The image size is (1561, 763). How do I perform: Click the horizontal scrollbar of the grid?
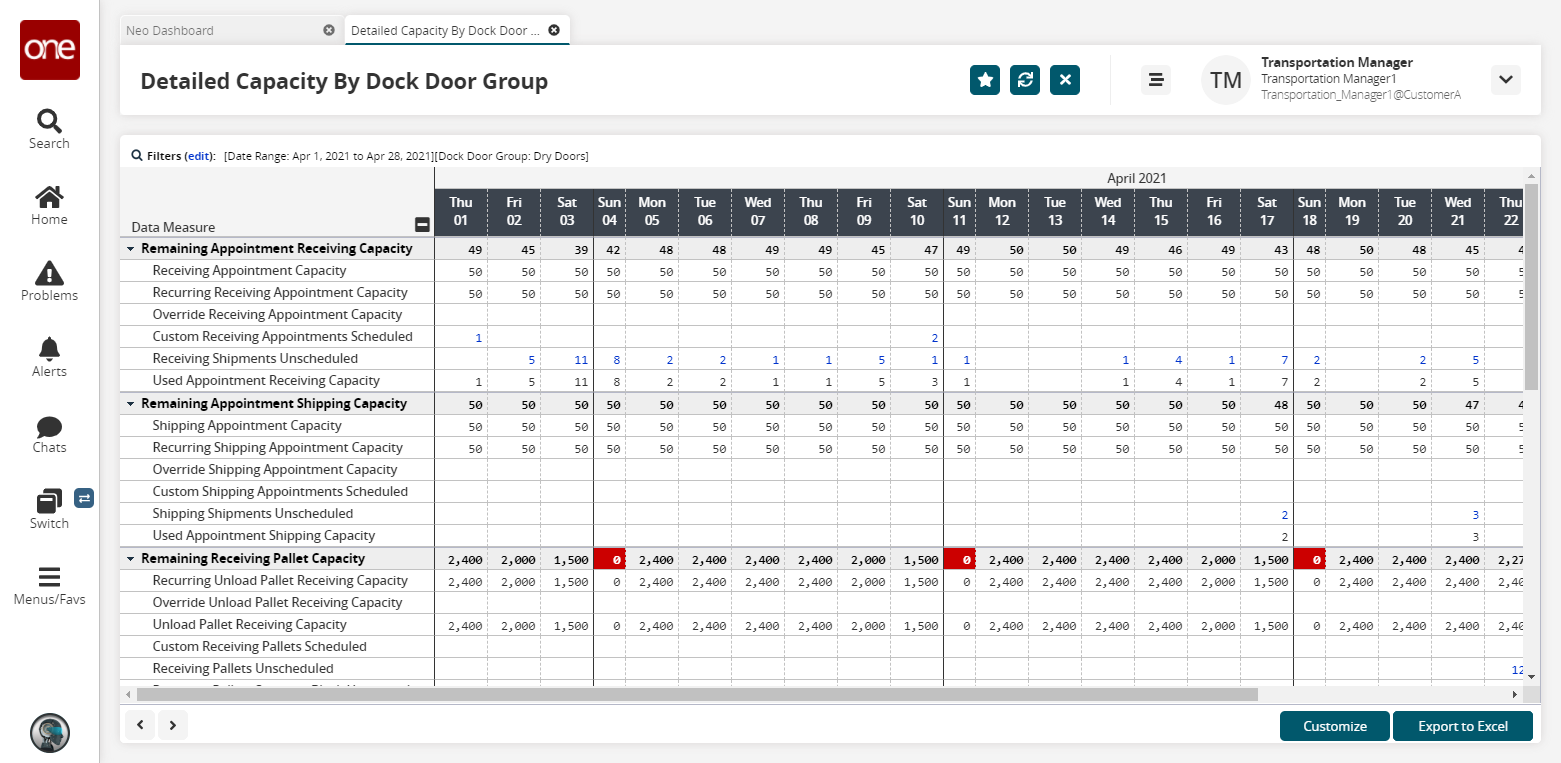coord(700,694)
